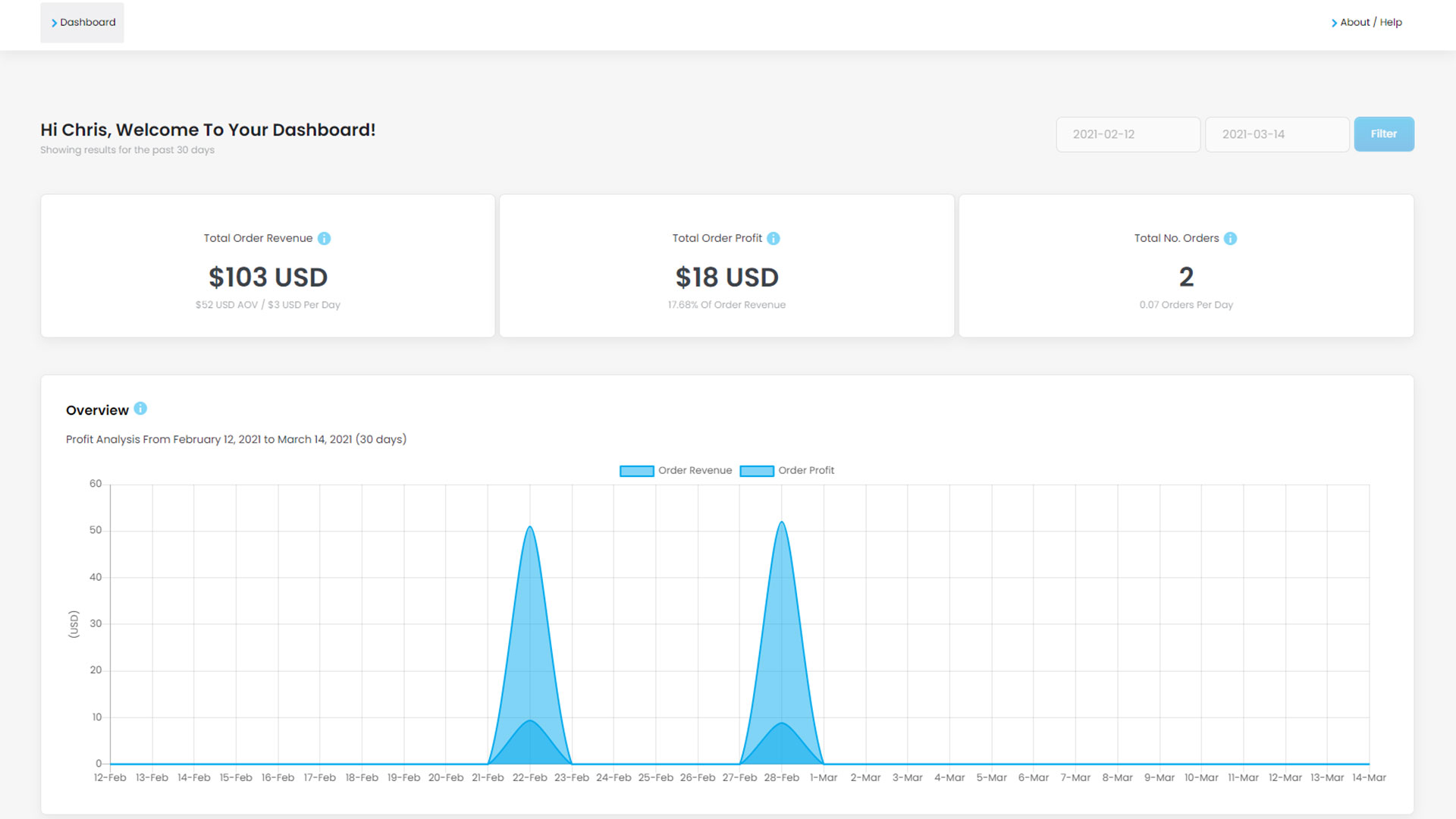Click the 12-Feb axis label

click(110, 778)
